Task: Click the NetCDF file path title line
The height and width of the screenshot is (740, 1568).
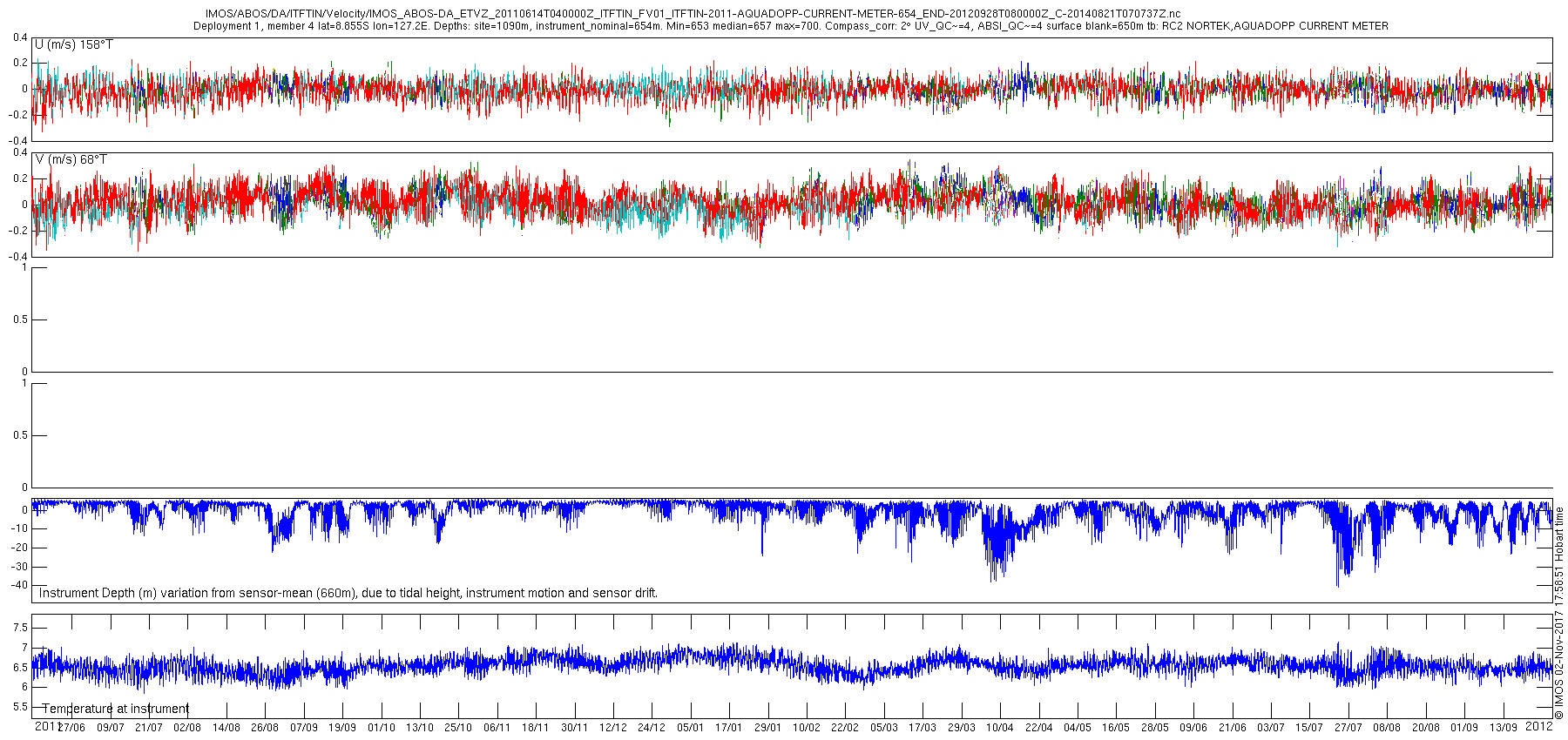Action: point(693,14)
